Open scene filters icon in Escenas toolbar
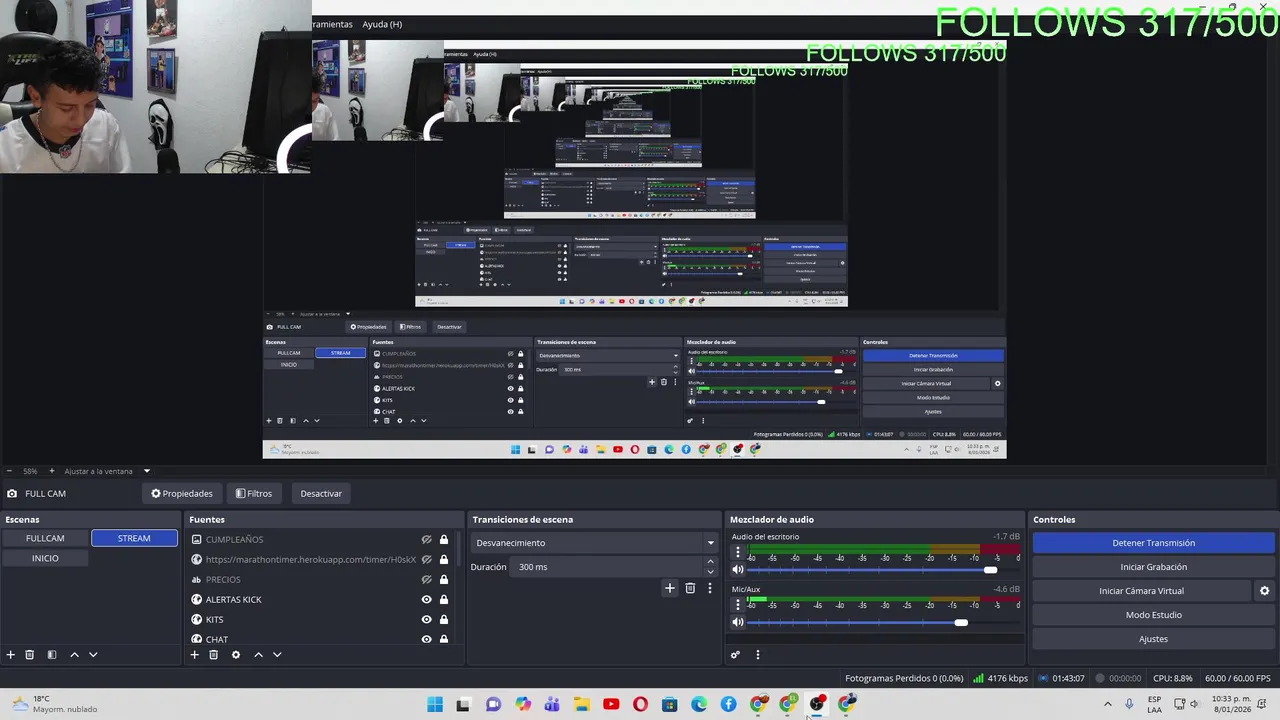The height and width of the screenshot is (720, 1280). [x=52, y=655]
